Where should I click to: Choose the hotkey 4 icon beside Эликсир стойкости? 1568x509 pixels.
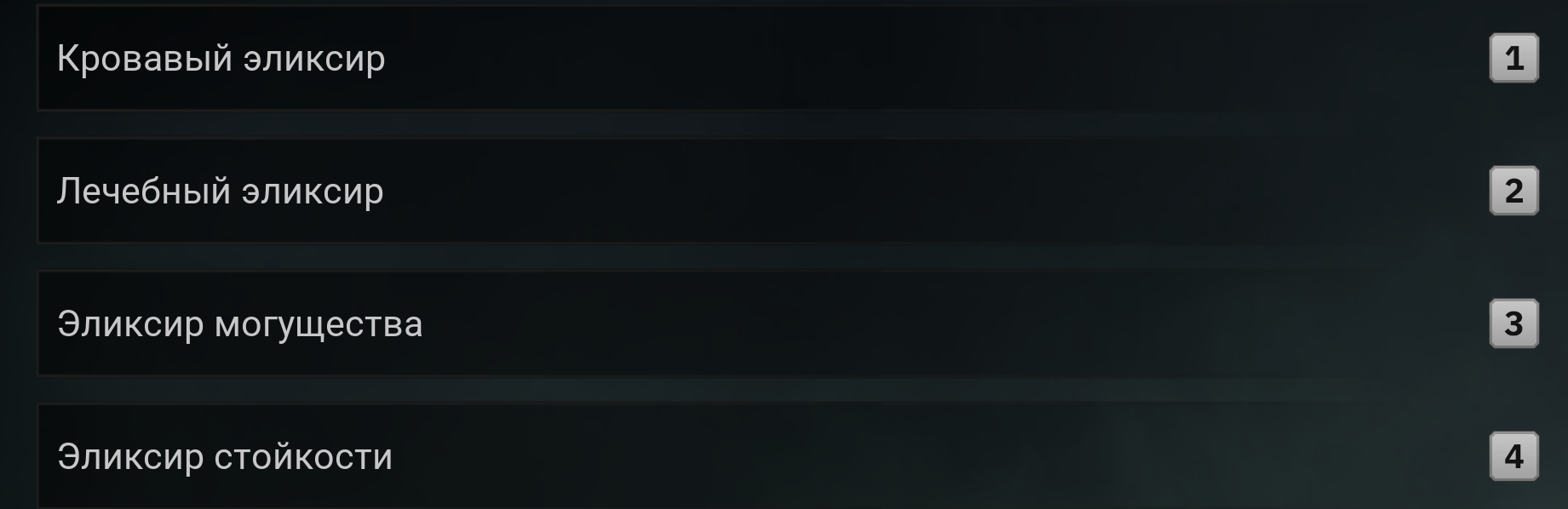click(x=1513, y=456)
